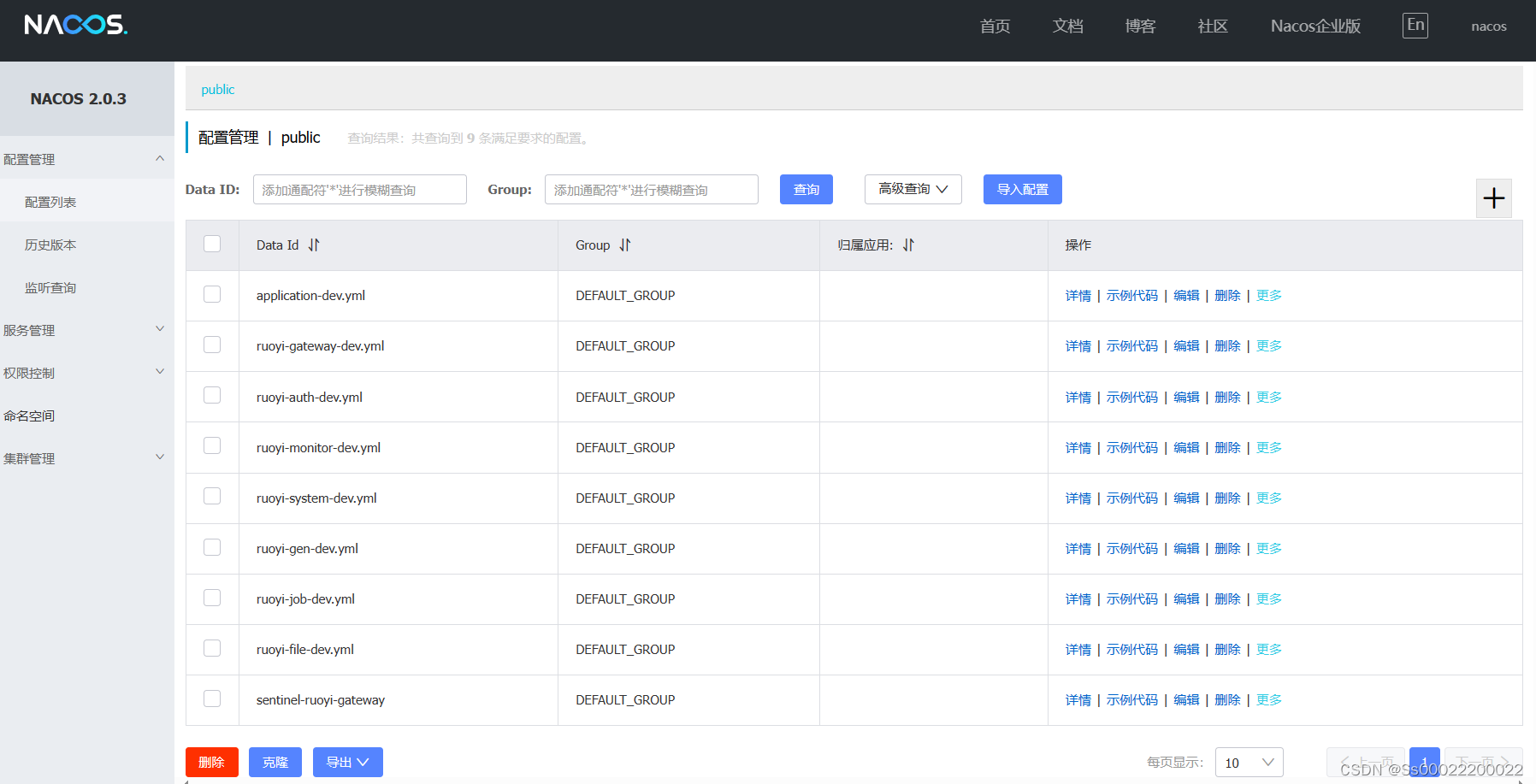1536x784 pixels.
Task: Sort the table by Data Id
Action: [314, 245]
